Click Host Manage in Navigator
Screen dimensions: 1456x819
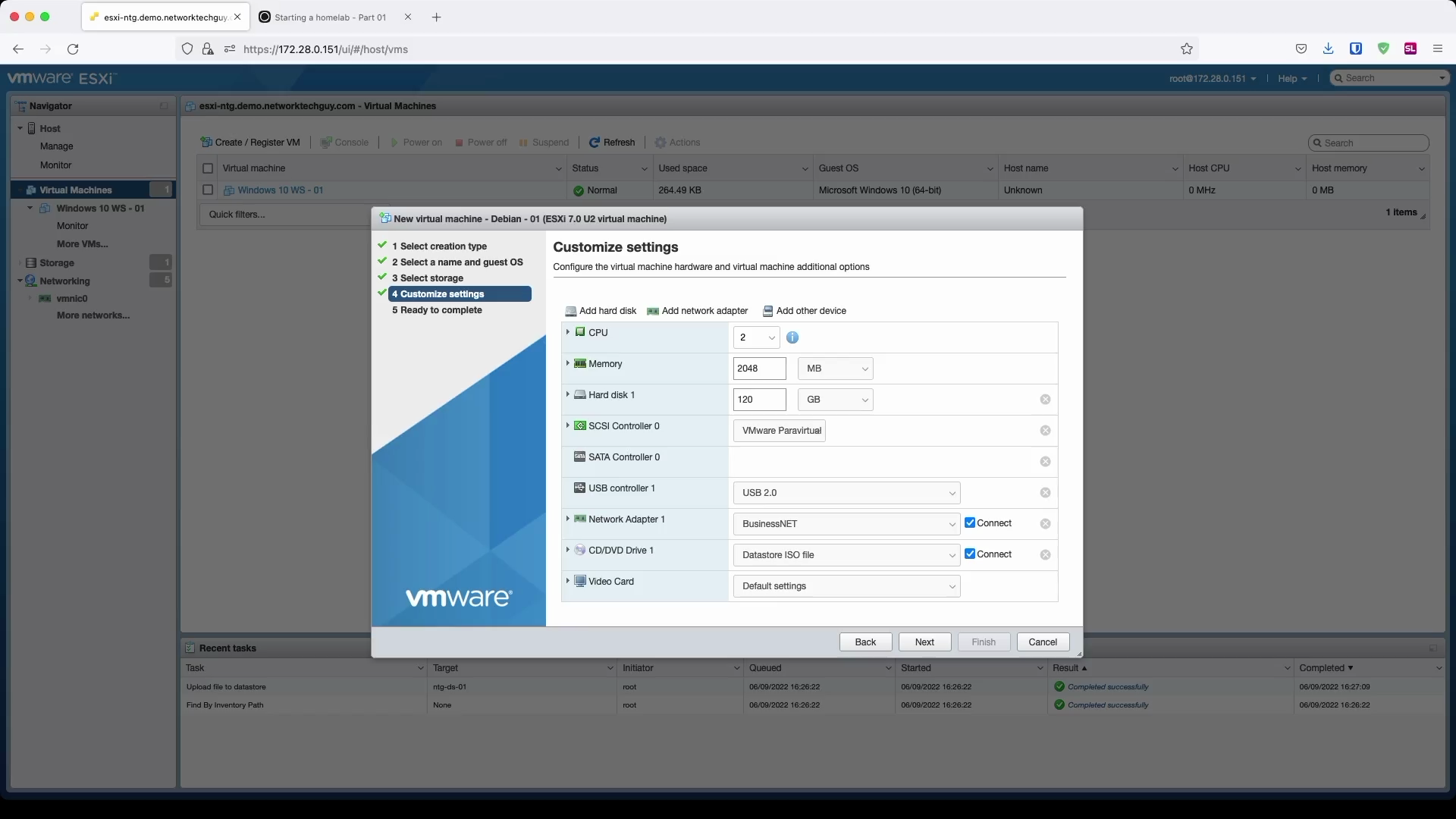pyautogui.click(x=57, y=146)
